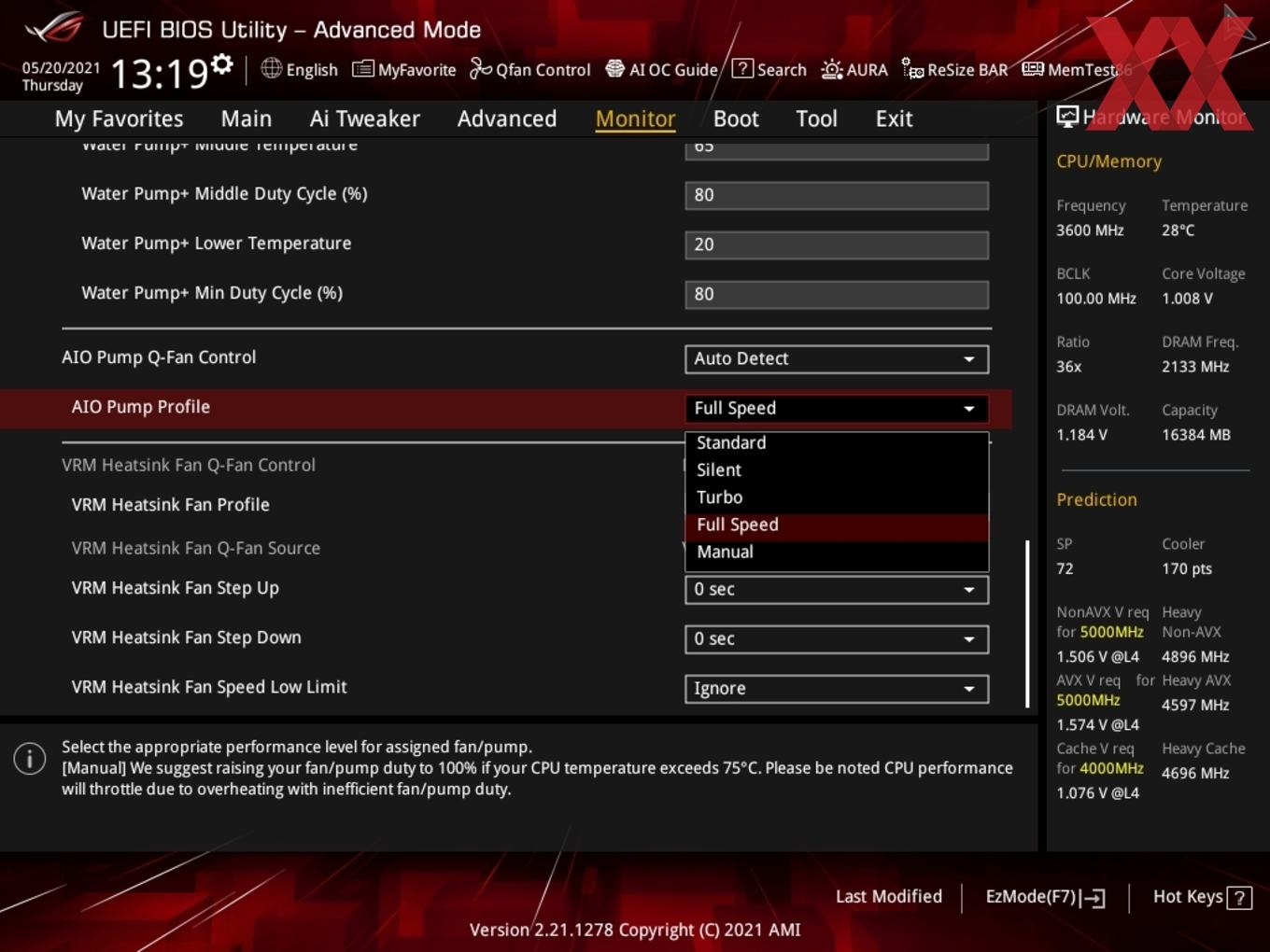Click the info icon beside help text
The image size is (1270, 952).
[x=30, y=759]
